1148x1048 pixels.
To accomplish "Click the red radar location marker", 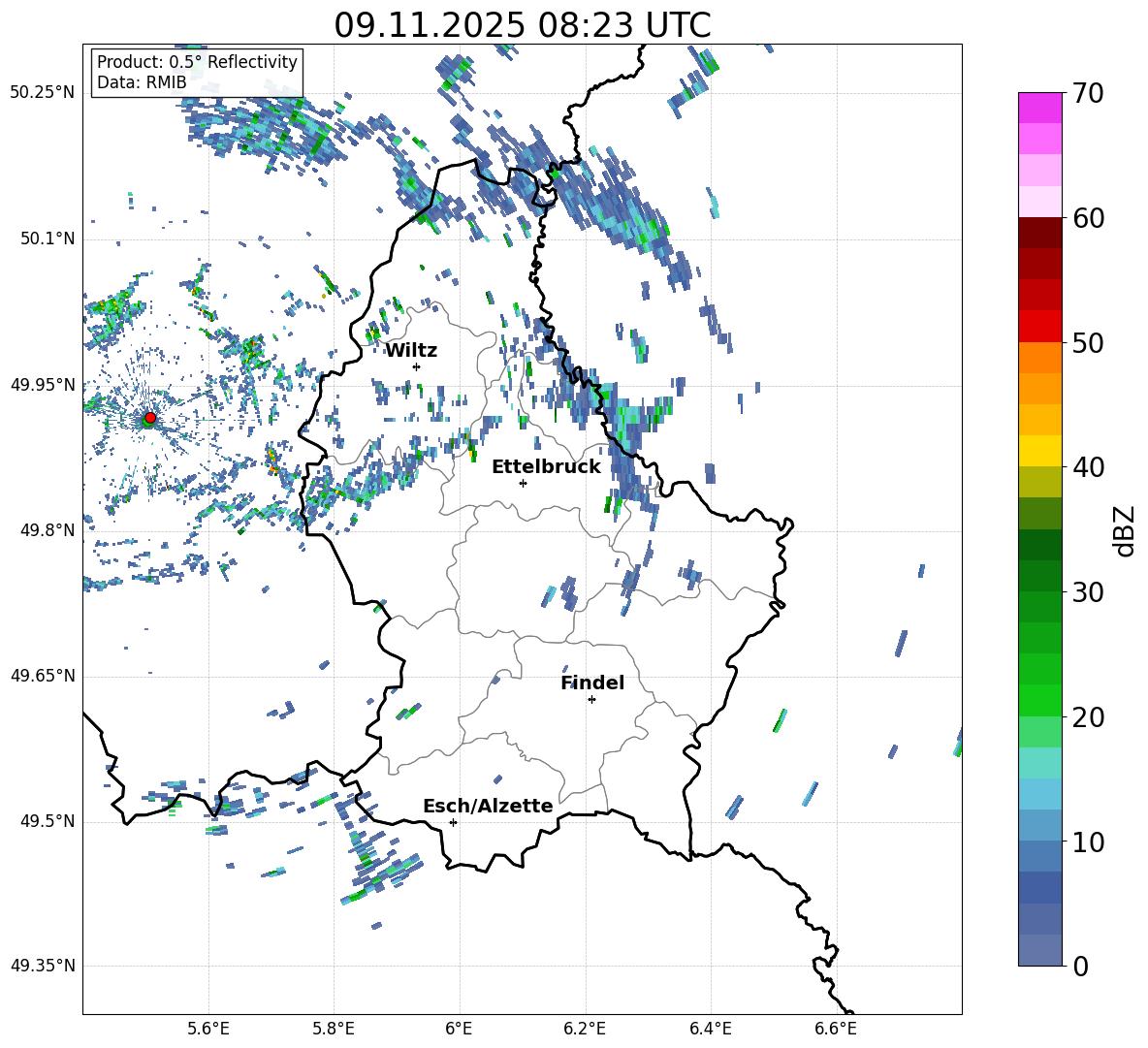I will [150, 418].
